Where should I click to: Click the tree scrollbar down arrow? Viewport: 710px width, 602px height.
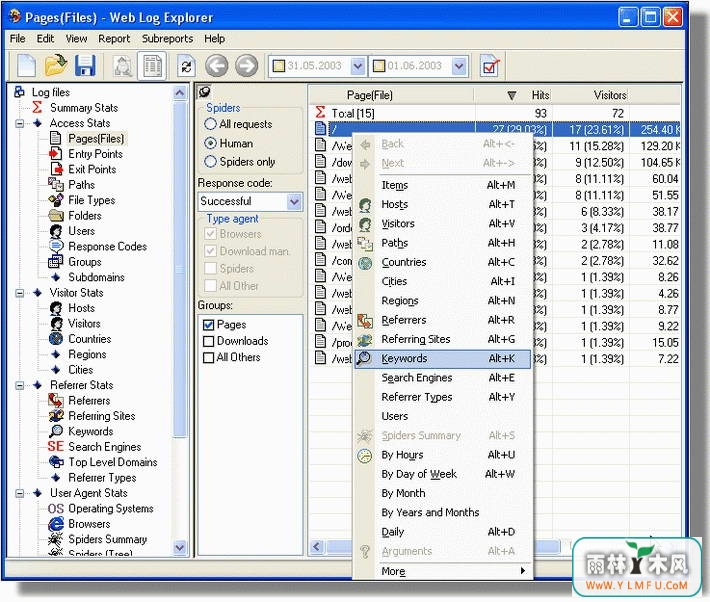coord(180,548)
